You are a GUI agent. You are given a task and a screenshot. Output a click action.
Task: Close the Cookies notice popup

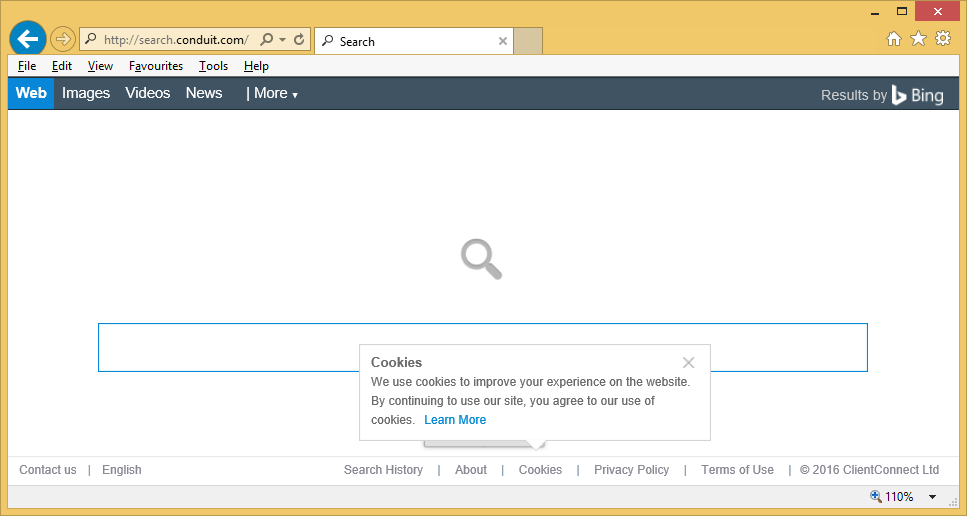688,362
